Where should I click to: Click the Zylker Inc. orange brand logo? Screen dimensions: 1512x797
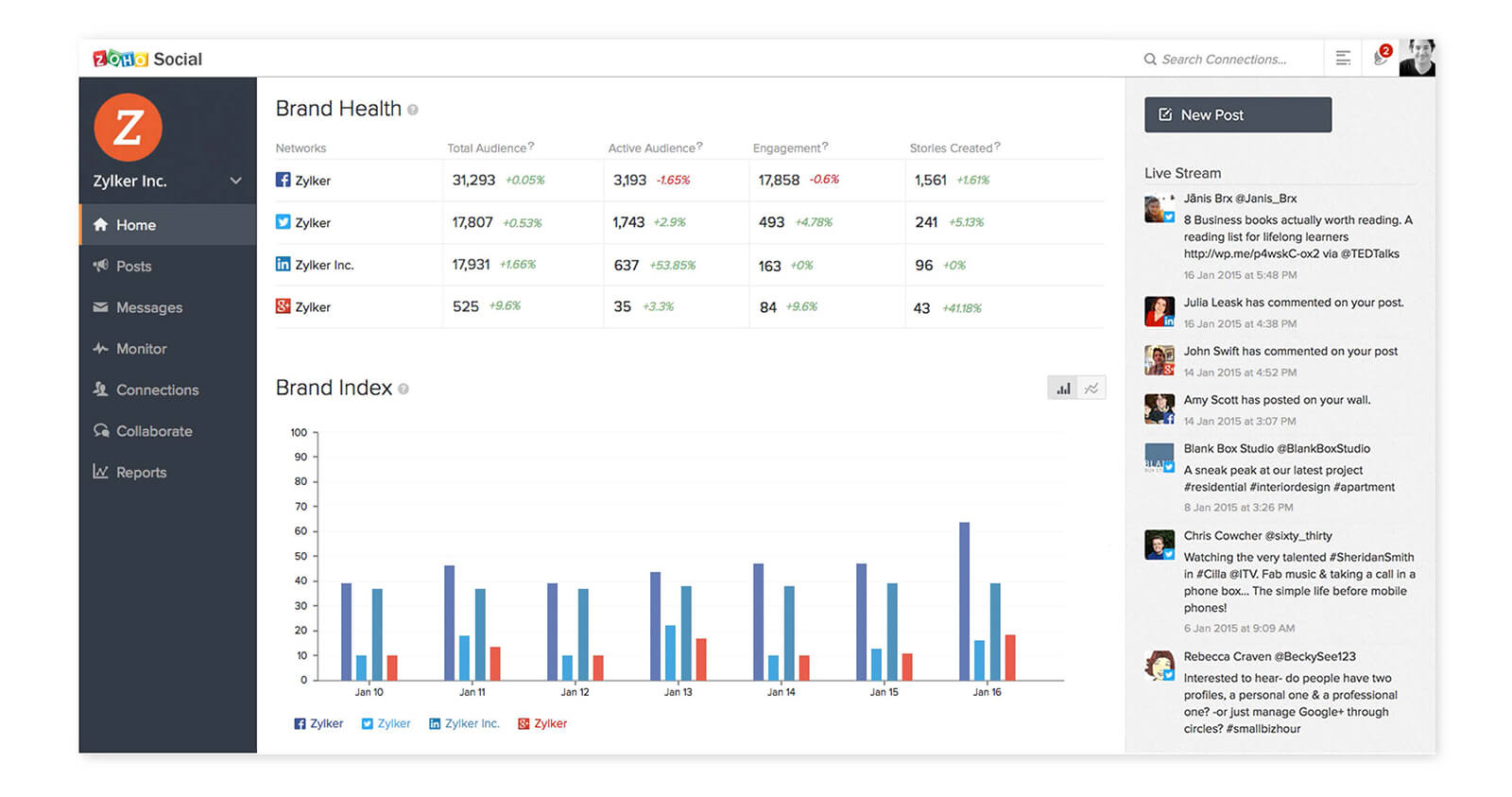[129, 128]
